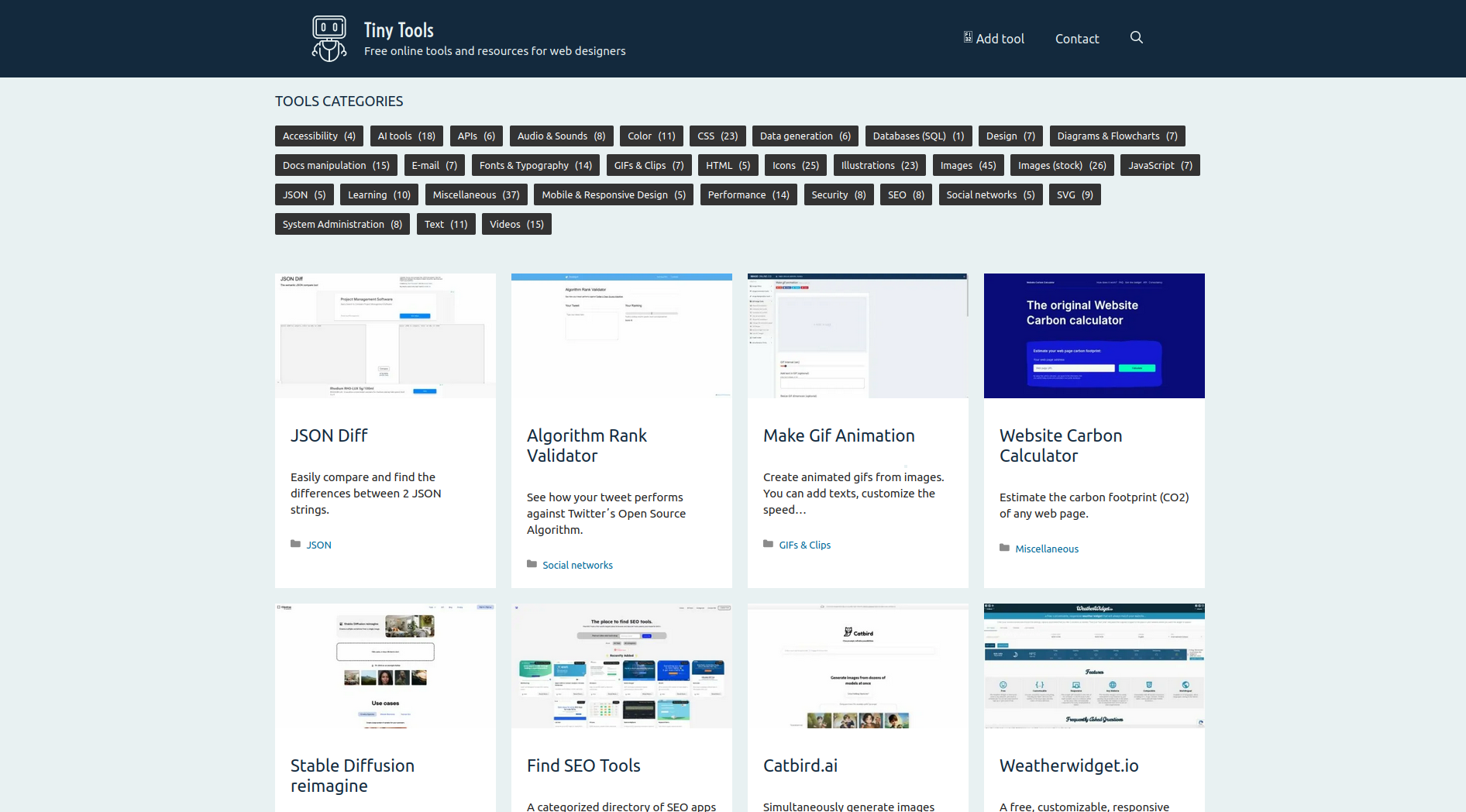Image resolution: width=1466 pixels, height=812 pixels.
Task: Open the JSON Diff tool title
Action: click(x=329, y=435)
